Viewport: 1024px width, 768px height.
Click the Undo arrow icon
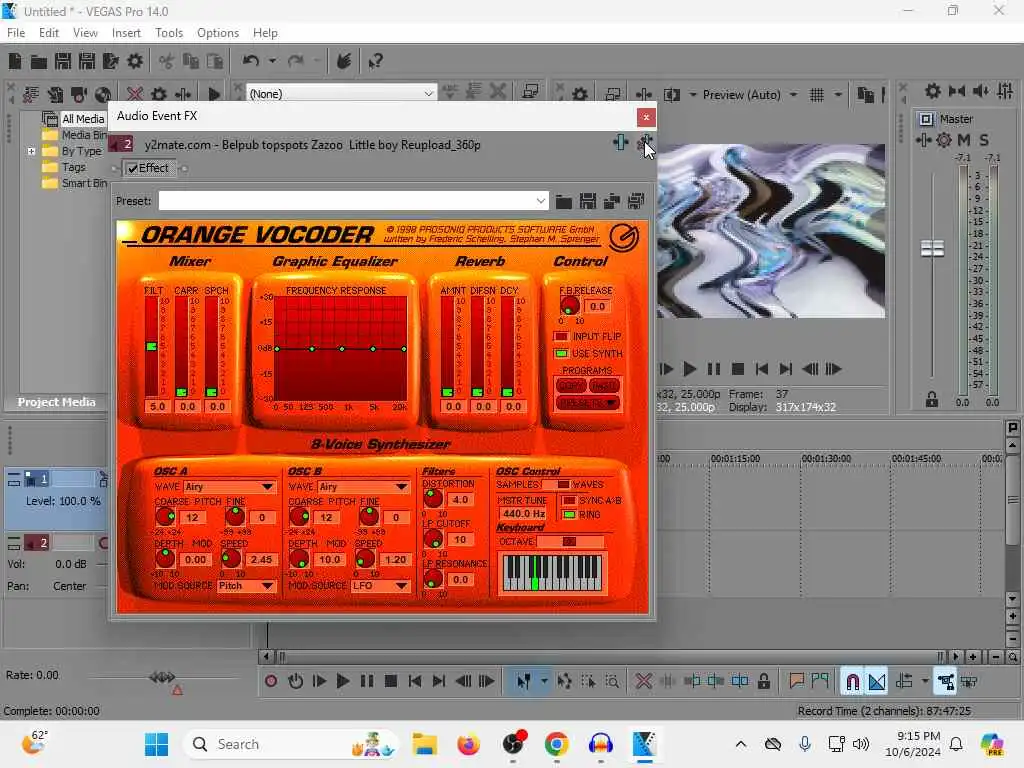tap(250, 61)
